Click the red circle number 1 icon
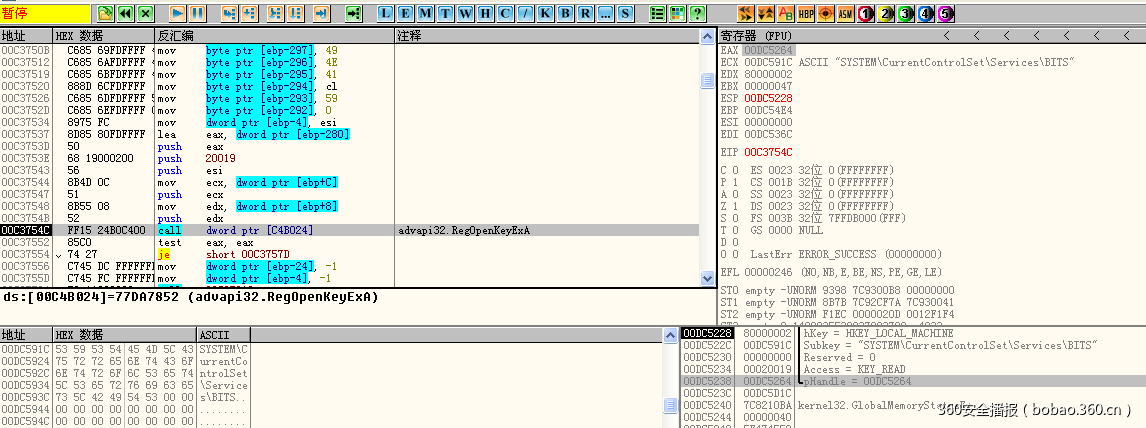Viewport: 1146px width, 428px height. [865, 13]
